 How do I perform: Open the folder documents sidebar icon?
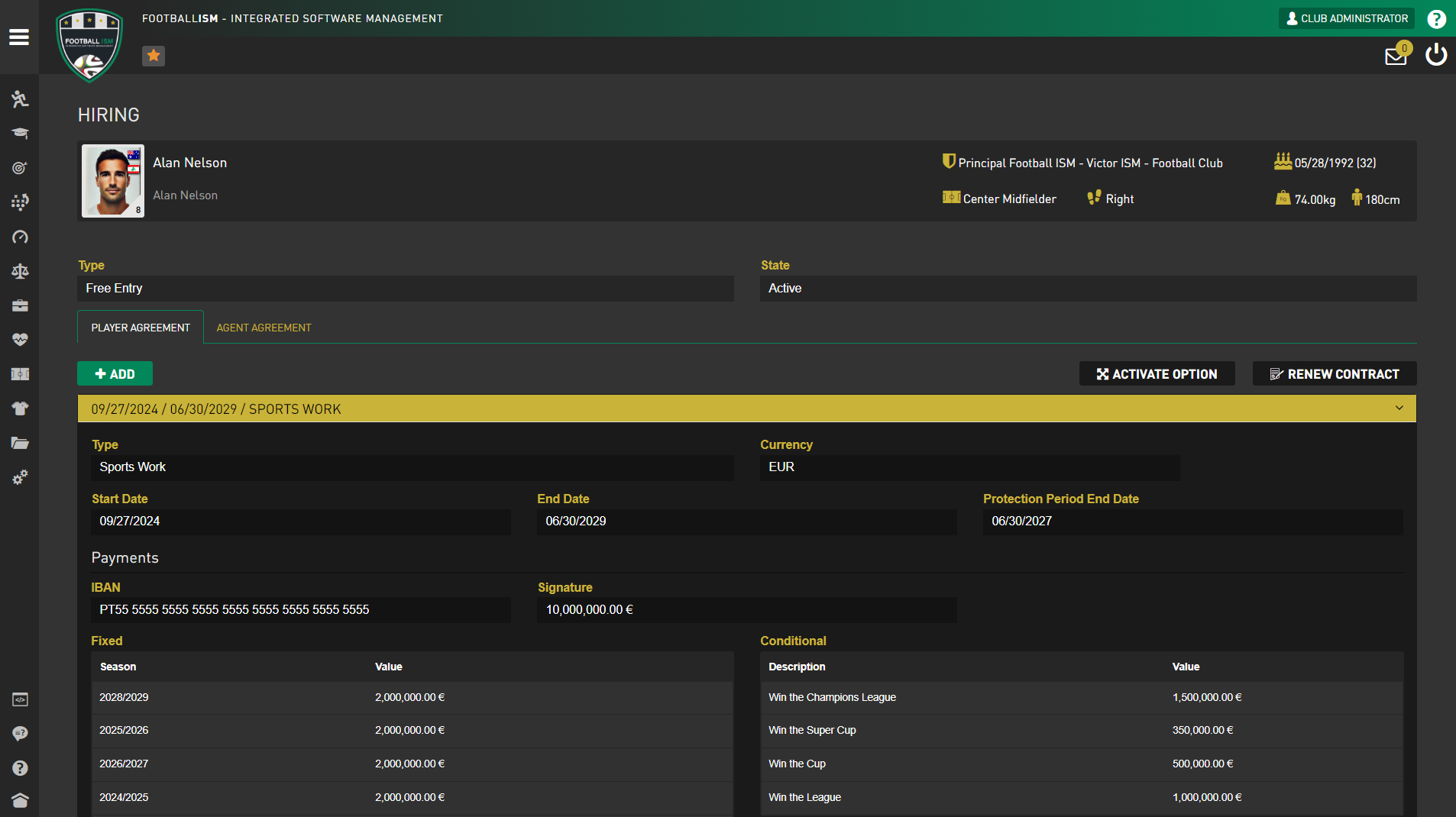click(x=20, y=443)
